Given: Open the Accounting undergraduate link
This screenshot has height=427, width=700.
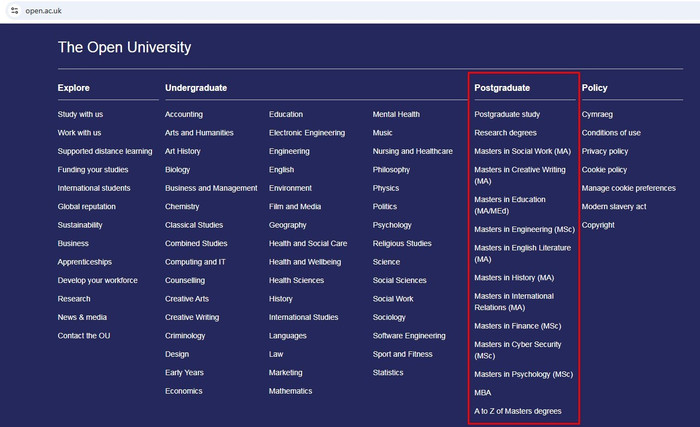Looking at the screenshot, I should pos(184,114).
